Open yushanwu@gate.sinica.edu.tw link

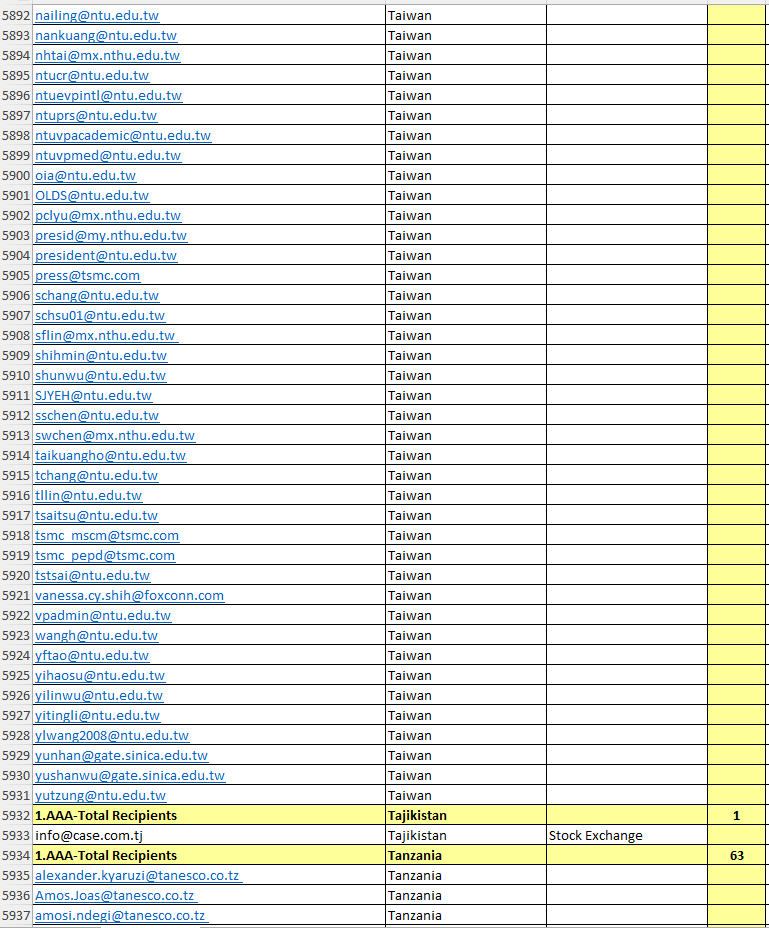click(130, 776)
